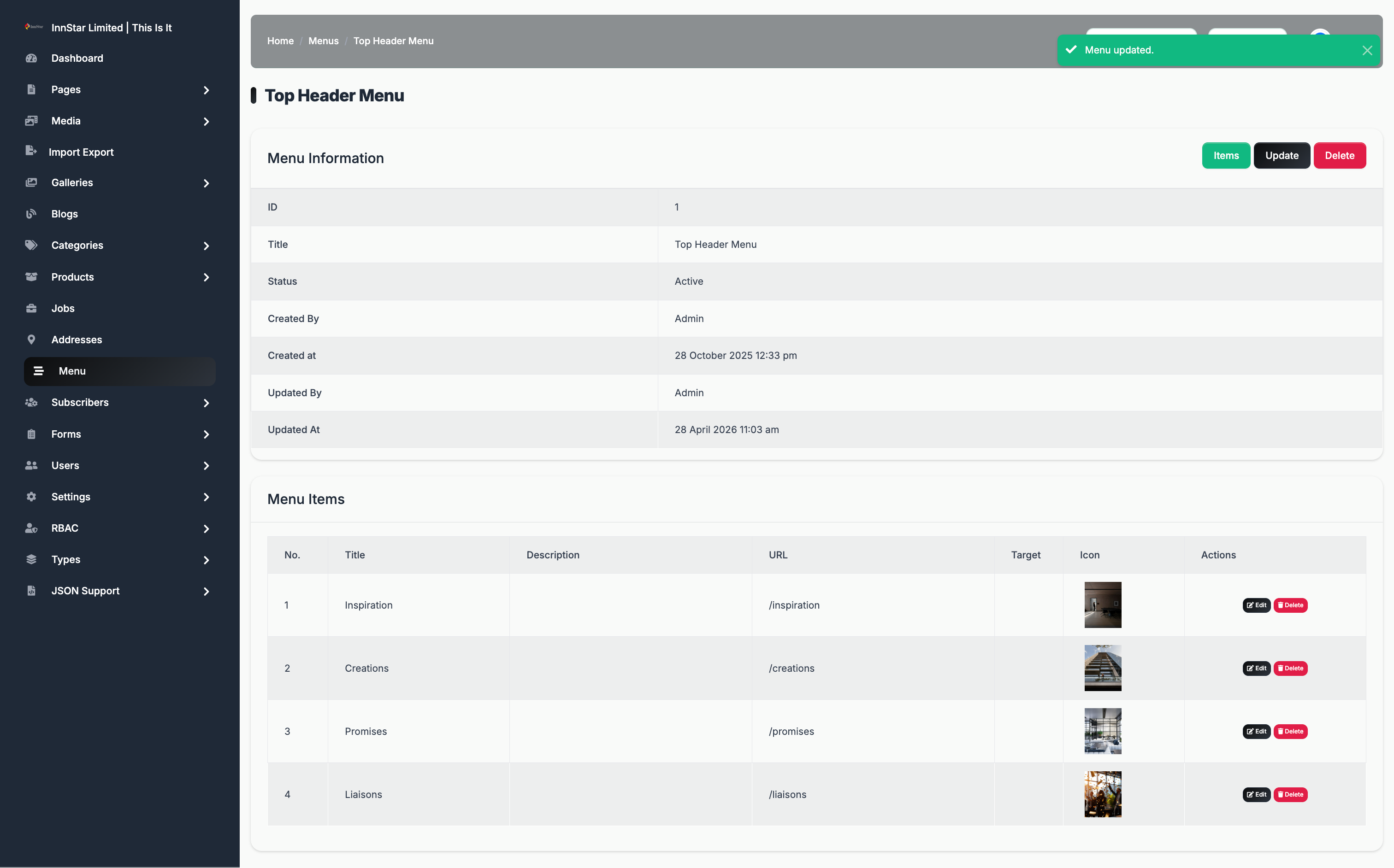Click the Types layers icon
The height and width of the screenshot is (868, 1394).
click(x=31, y=559)
